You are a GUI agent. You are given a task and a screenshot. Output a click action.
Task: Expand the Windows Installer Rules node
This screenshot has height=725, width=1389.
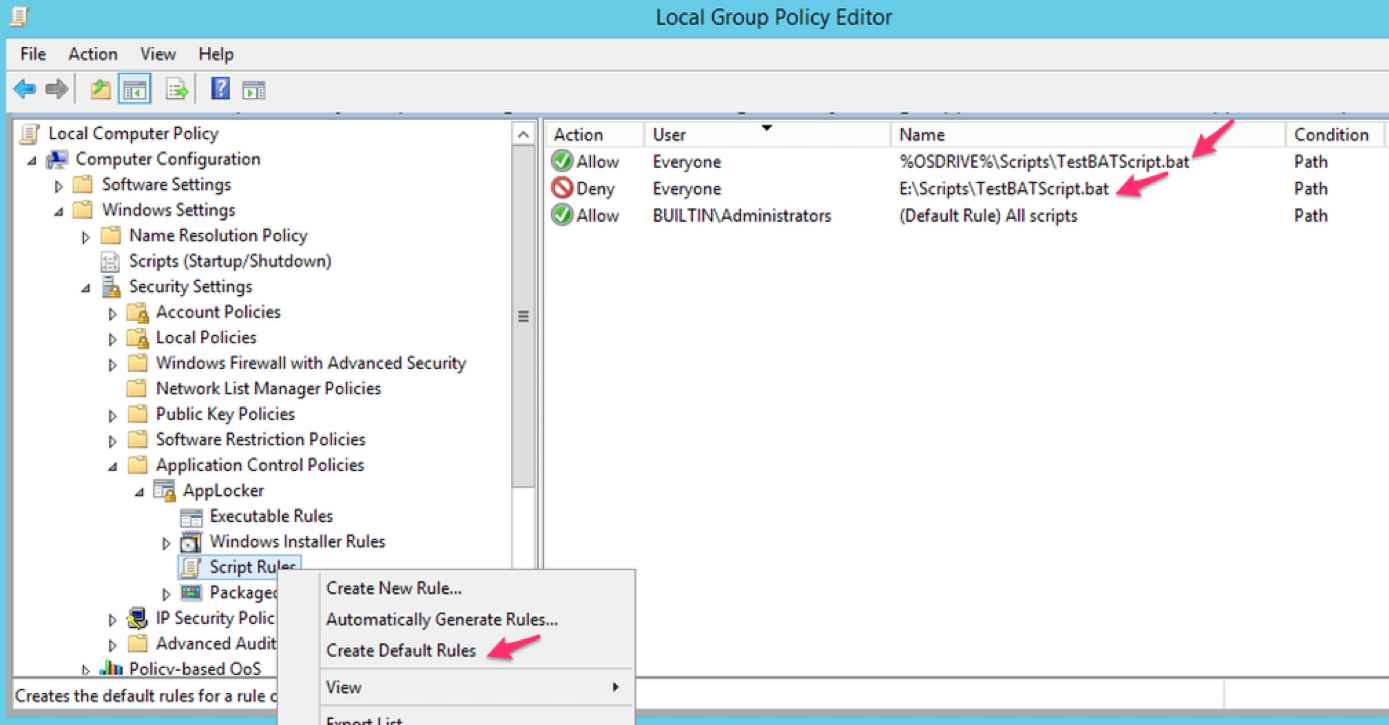point(167,541)
